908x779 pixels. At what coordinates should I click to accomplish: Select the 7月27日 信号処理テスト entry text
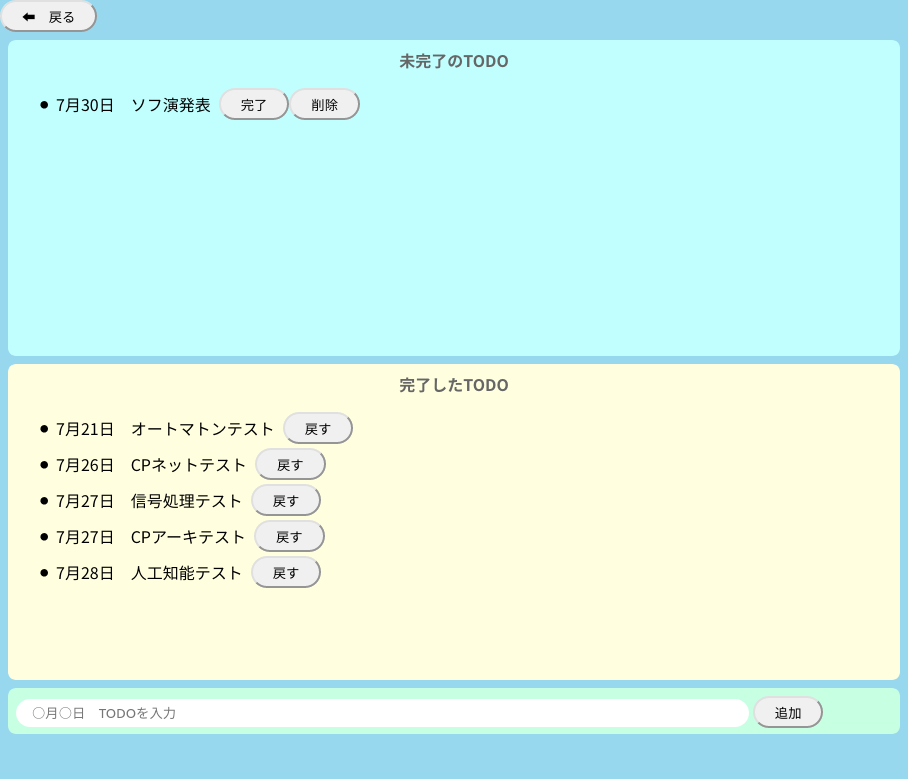point(149,500)
